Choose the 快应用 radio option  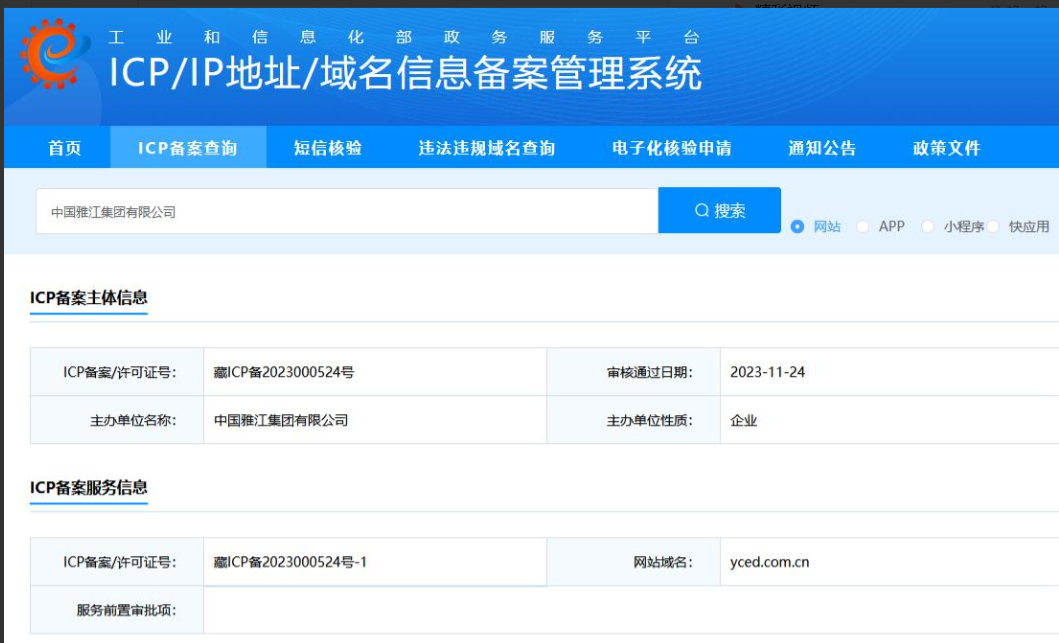coord(994,227)
